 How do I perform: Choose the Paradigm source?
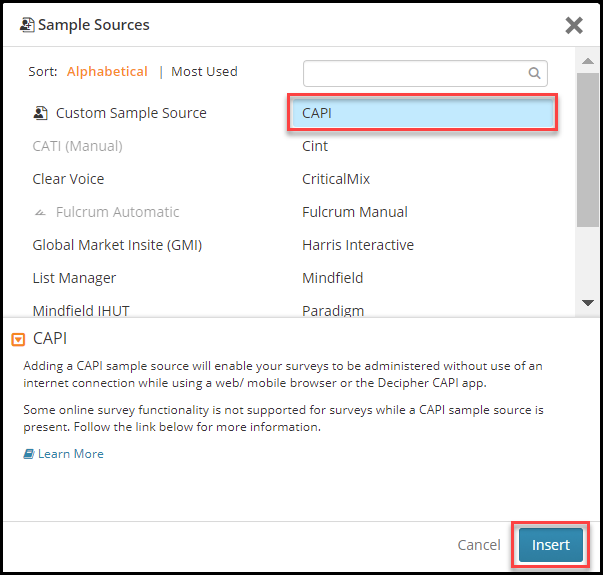click(x=333, y=310)
